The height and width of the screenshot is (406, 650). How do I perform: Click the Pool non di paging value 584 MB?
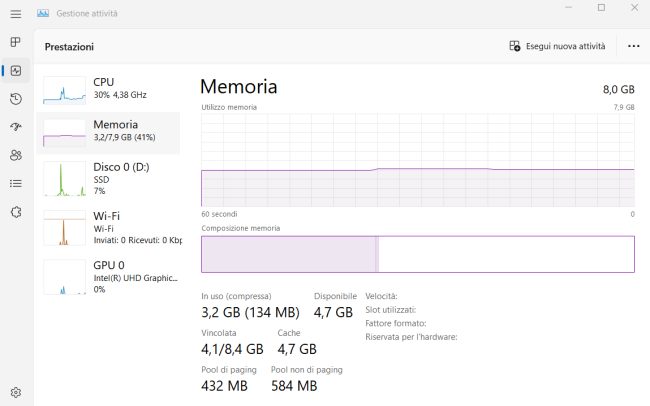click(x=294, y=386)
